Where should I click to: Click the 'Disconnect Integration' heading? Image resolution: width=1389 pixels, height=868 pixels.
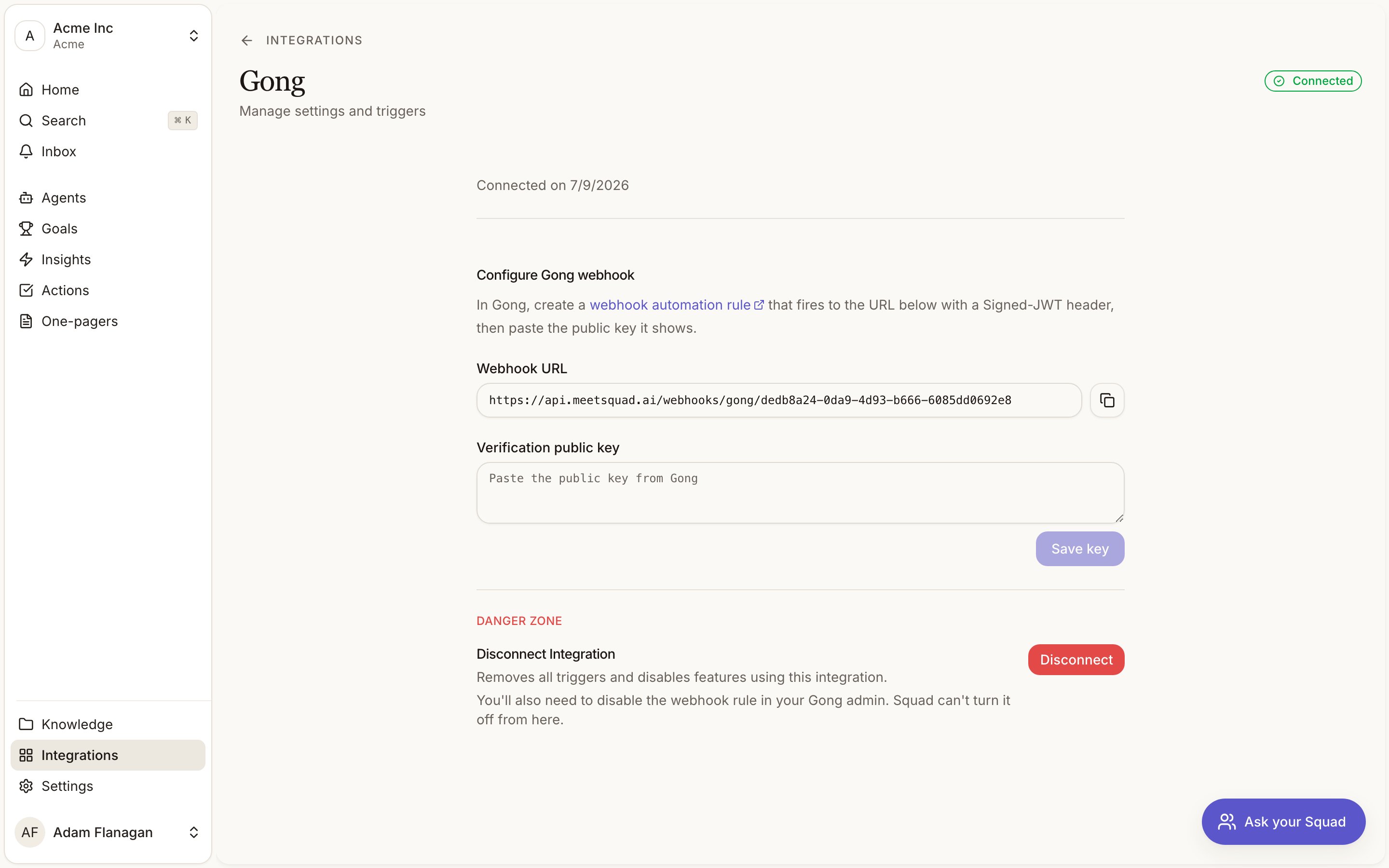click(x=545, y=654)
